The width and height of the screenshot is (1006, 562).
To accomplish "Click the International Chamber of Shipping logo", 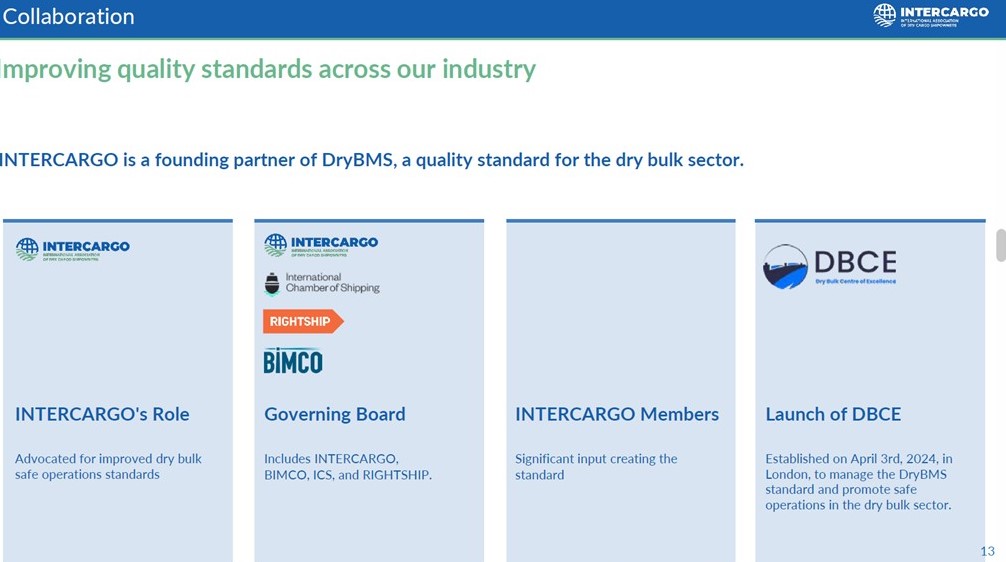I will click(321, 284).
